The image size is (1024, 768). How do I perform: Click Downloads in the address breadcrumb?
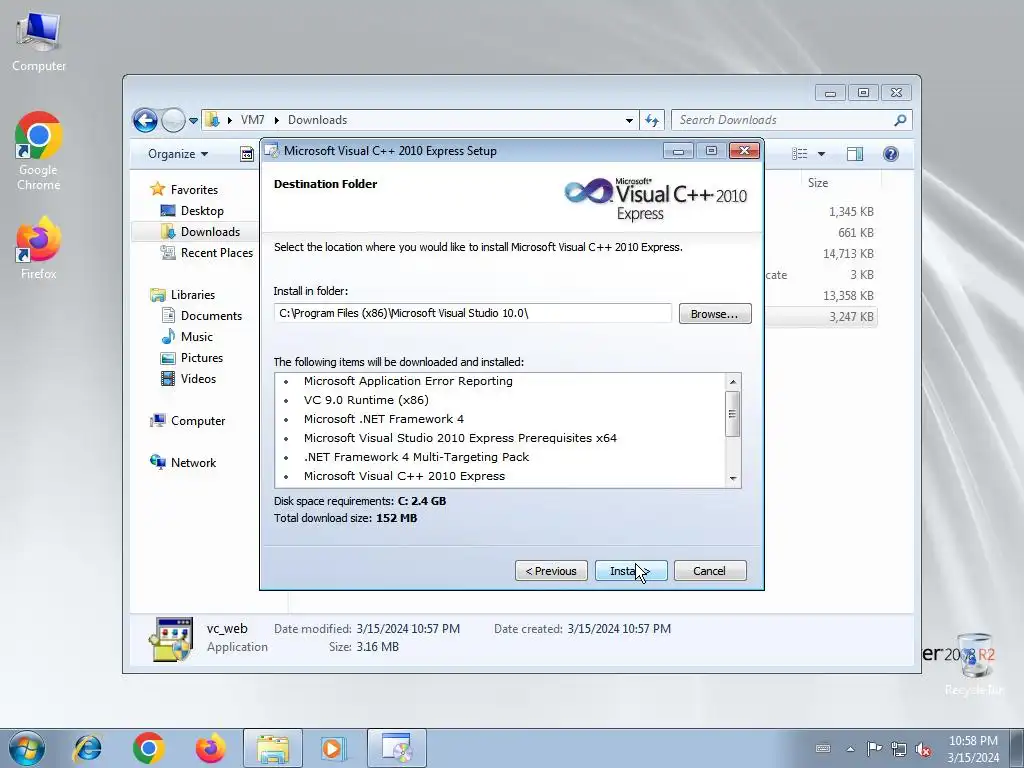(317, 120)
